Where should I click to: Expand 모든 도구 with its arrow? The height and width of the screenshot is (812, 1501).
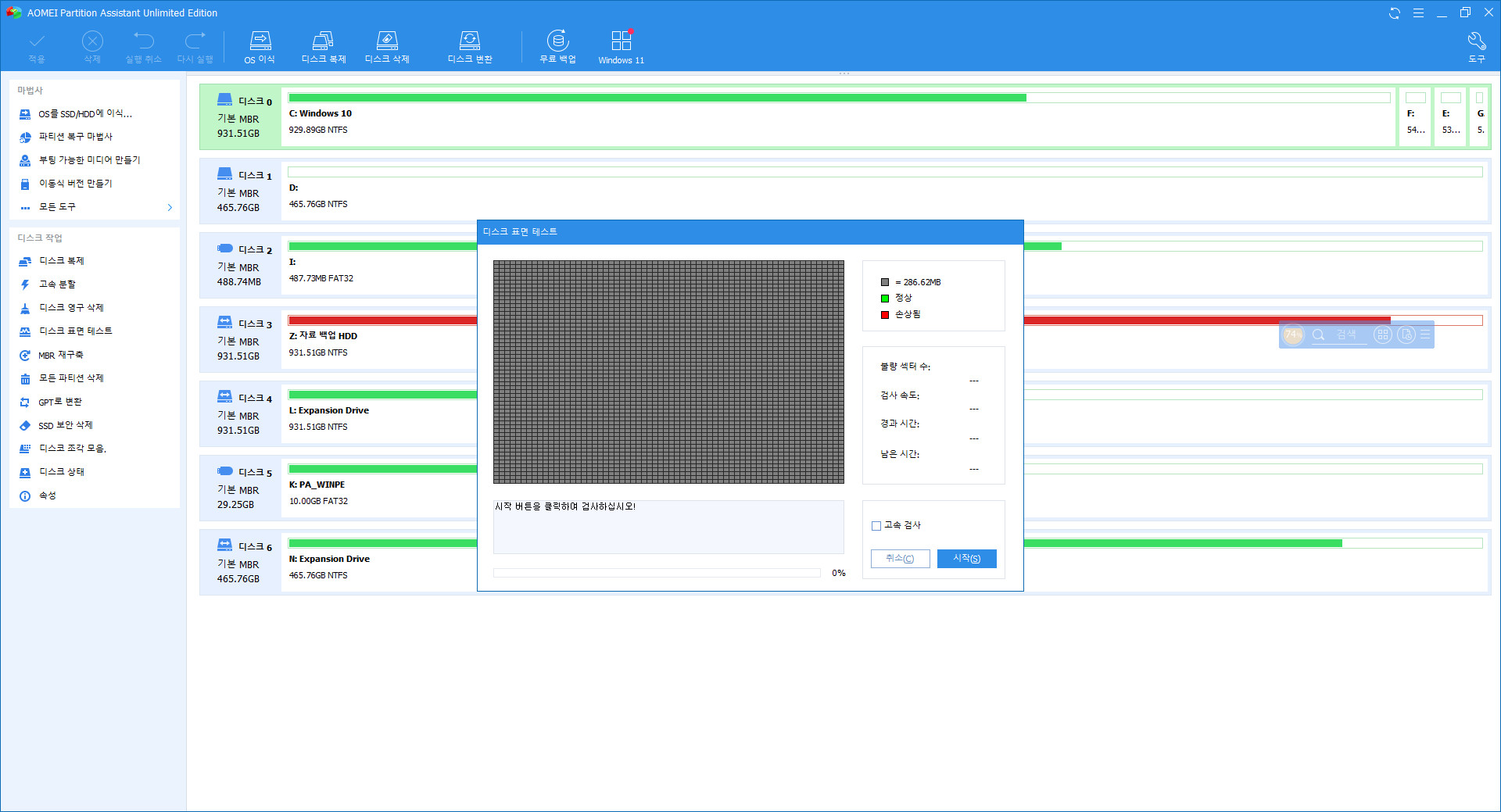tap(170, 207)
